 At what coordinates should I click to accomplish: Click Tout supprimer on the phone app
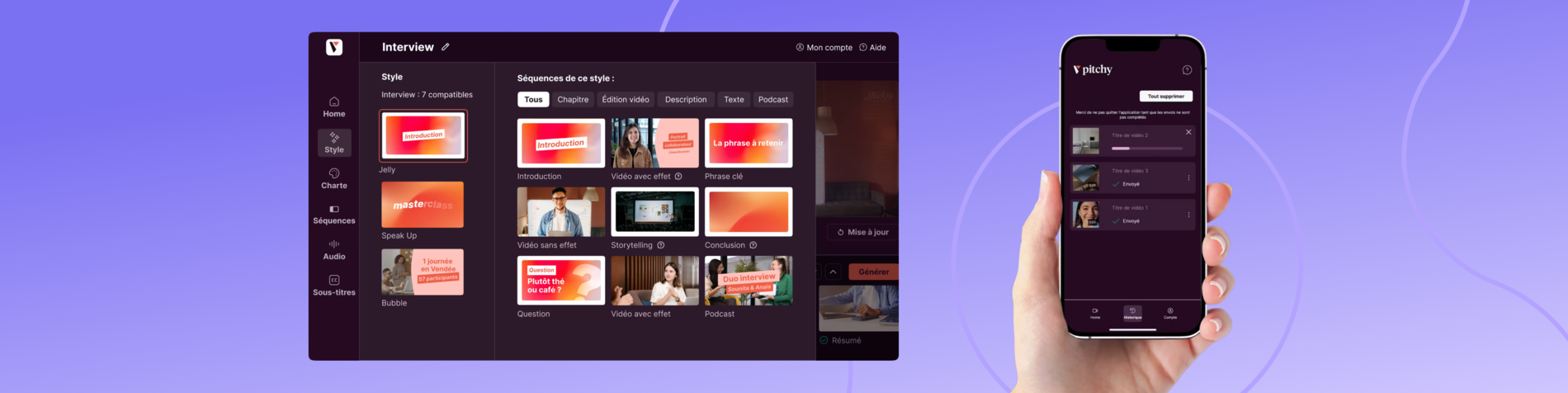pos(1165,96)
